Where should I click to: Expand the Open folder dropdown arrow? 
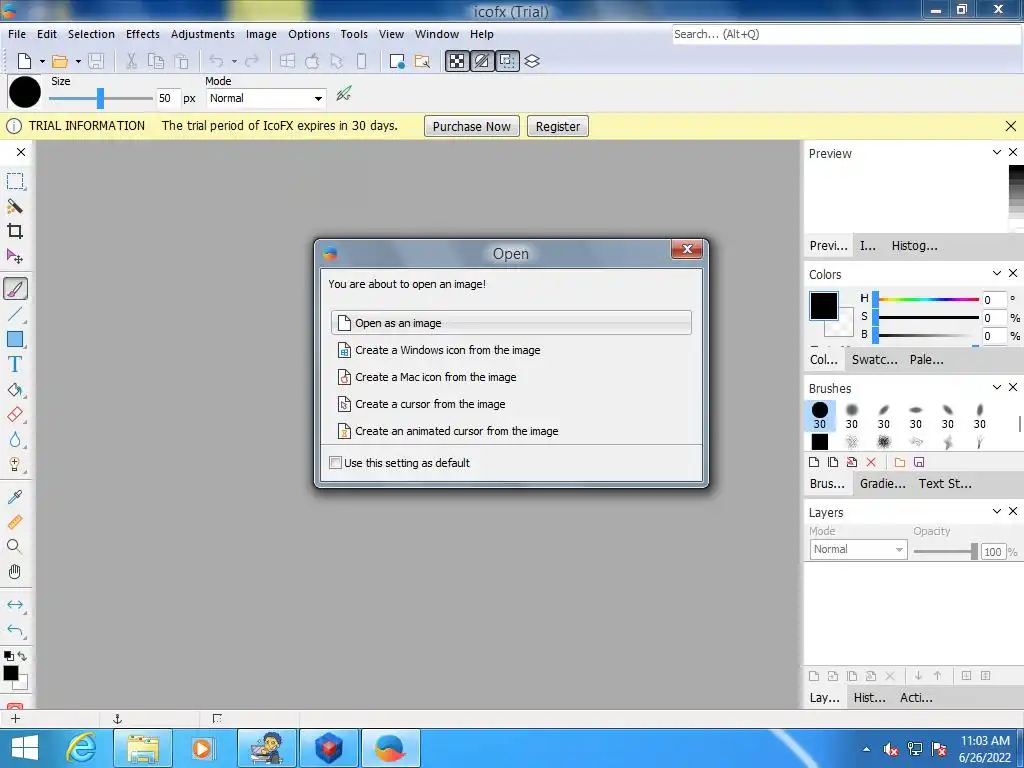[x=78, y=61]
